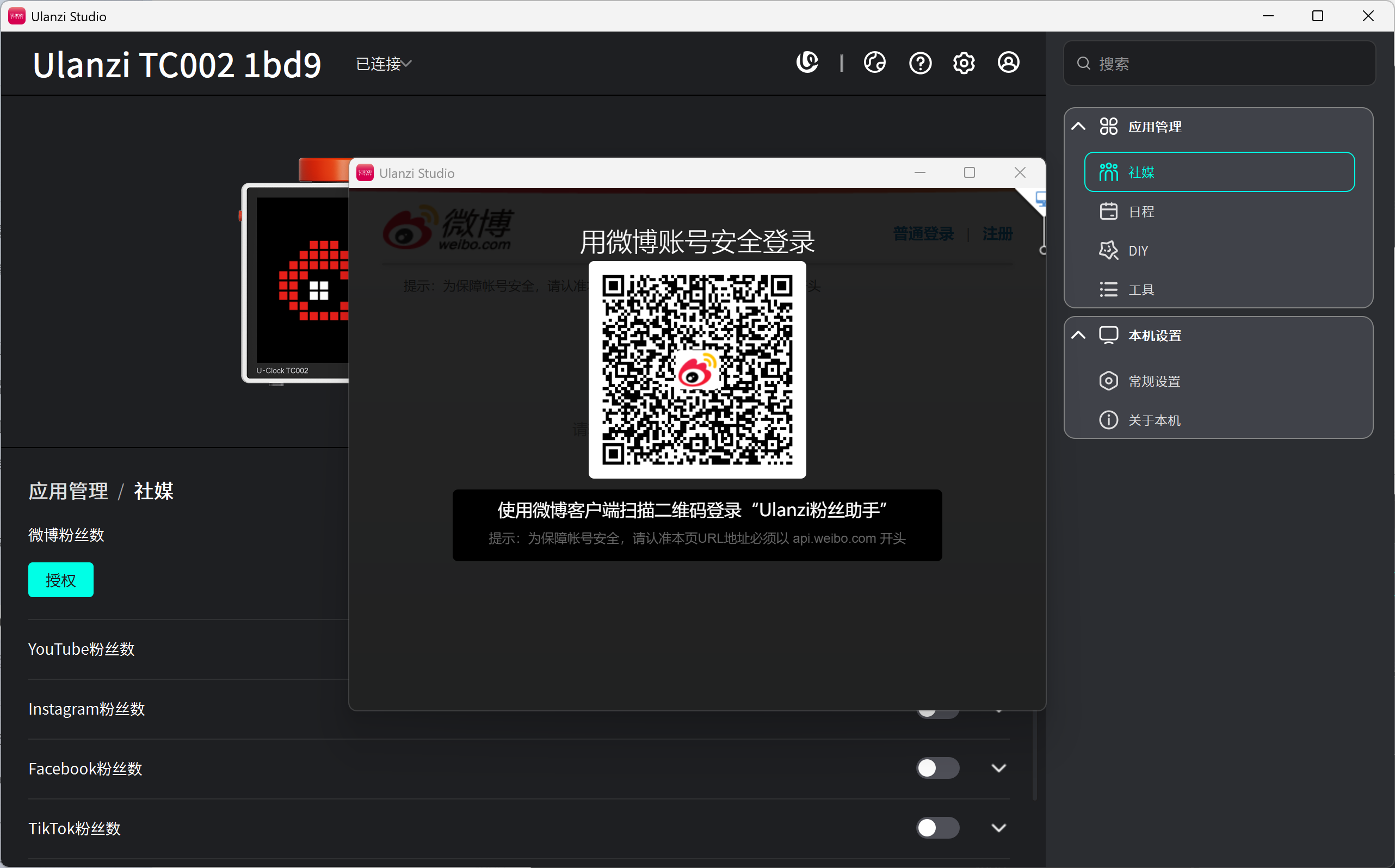Screen dimensions: 1395x868
Task: Open help via the question mark icon
Action: pos(920,63)
